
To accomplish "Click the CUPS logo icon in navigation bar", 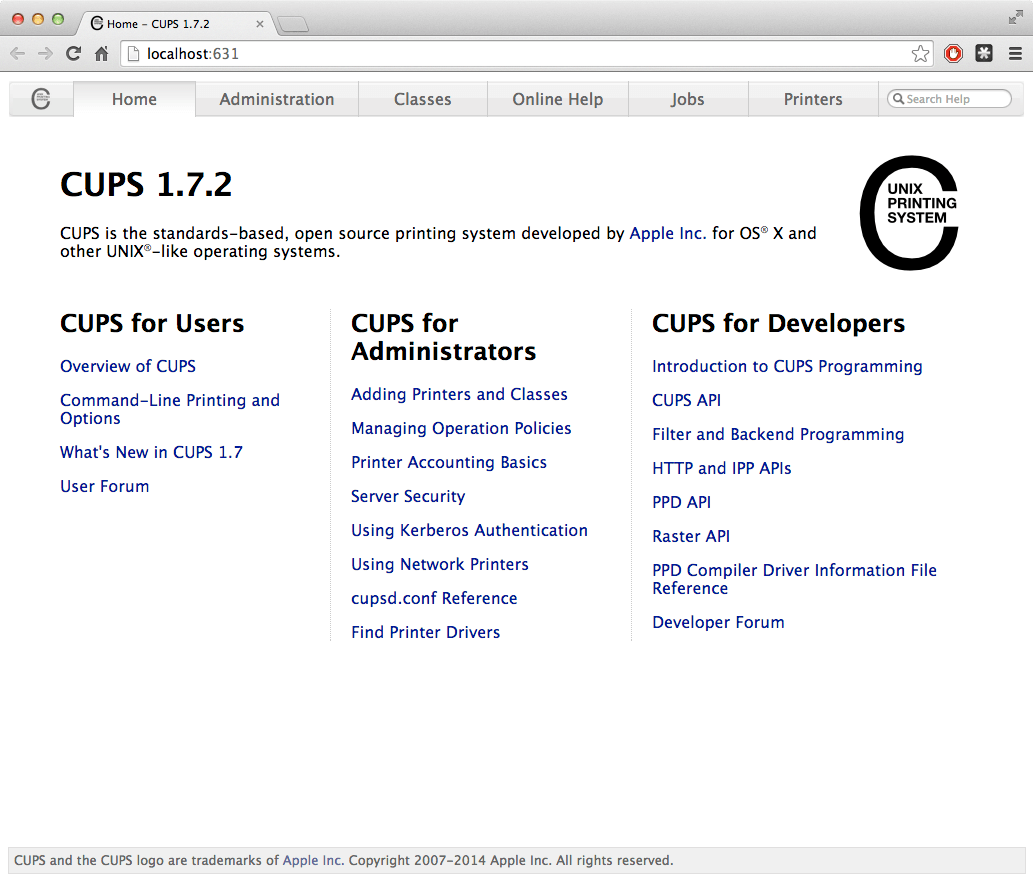I will [x=41, y=99].
